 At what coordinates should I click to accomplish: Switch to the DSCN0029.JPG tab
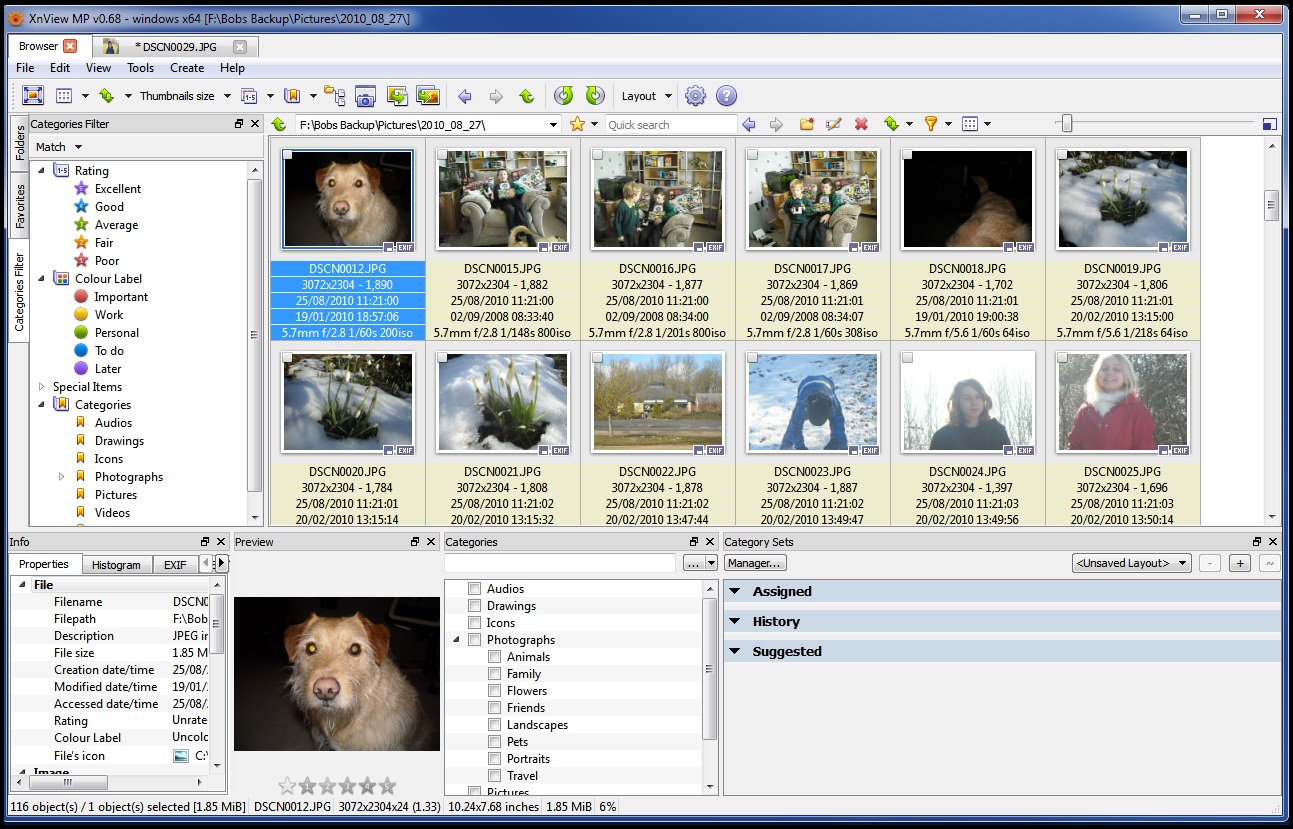[176, 46]
